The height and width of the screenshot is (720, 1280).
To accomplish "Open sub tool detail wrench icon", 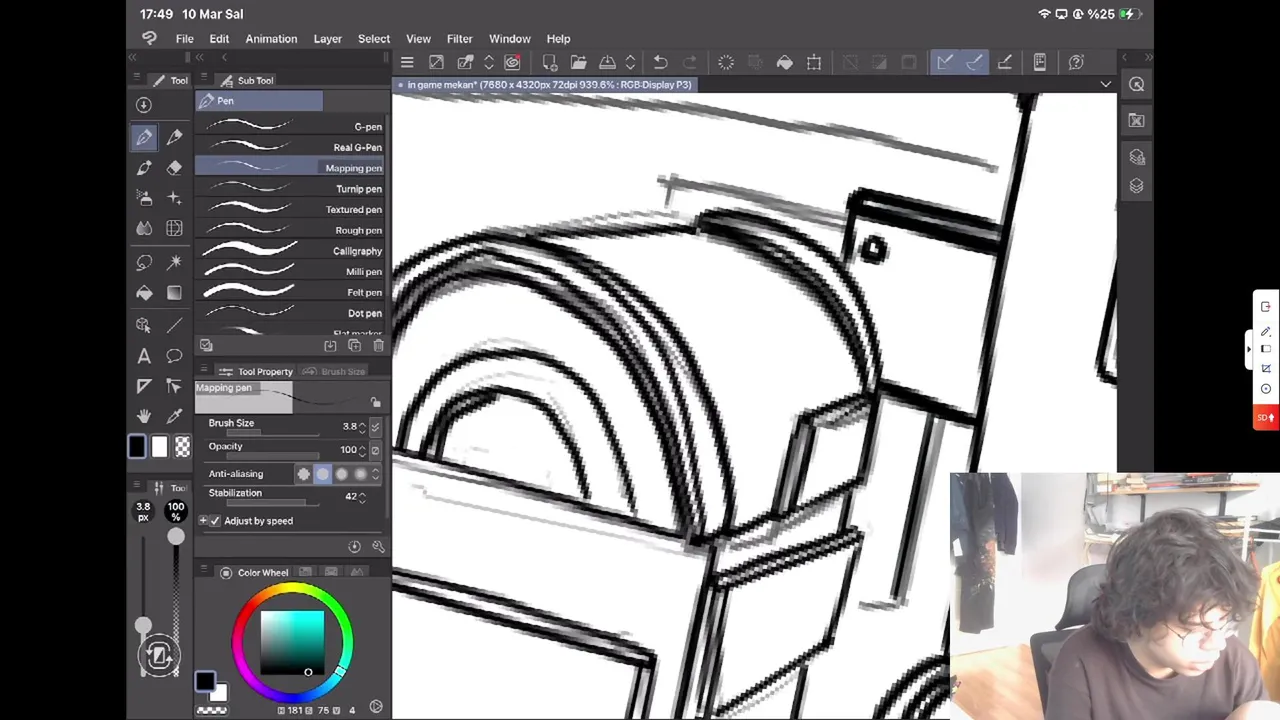I will tap(378, 546).
